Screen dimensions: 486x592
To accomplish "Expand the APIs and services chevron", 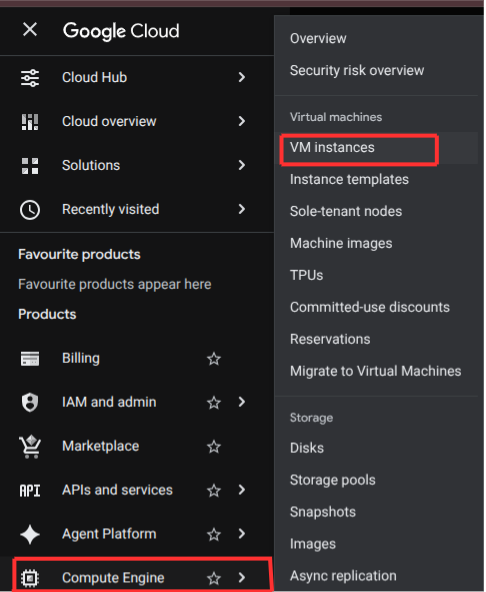I will [x=242, y=490].
